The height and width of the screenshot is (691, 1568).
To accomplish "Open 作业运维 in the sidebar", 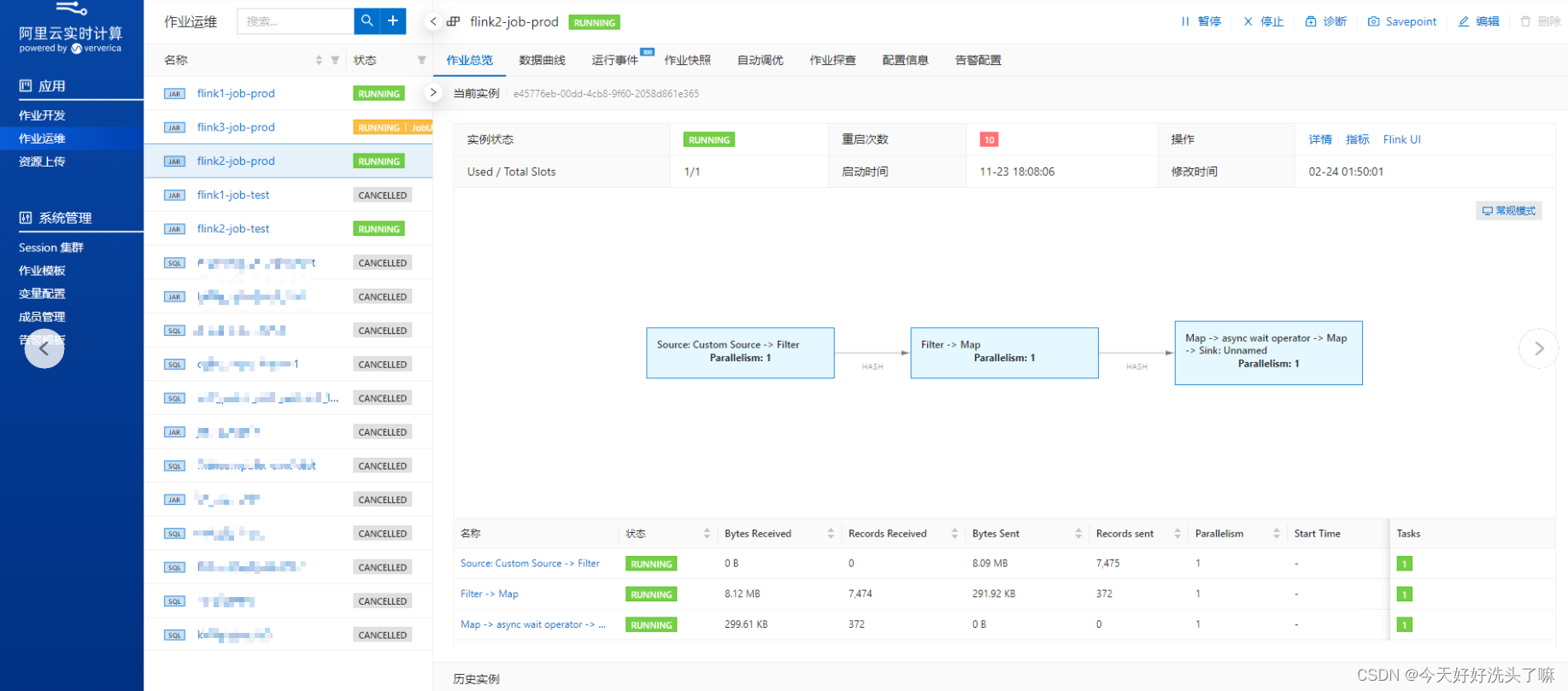I will click(x=42, y=138).
